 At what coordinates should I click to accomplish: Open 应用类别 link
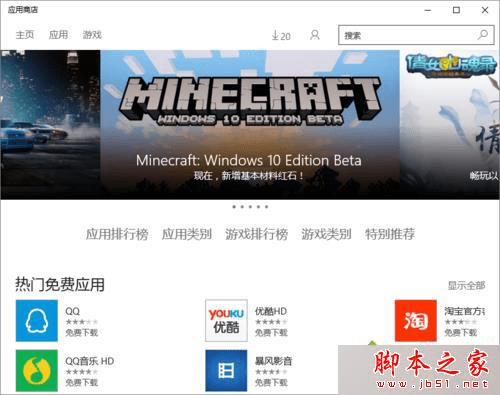point(187,234)
